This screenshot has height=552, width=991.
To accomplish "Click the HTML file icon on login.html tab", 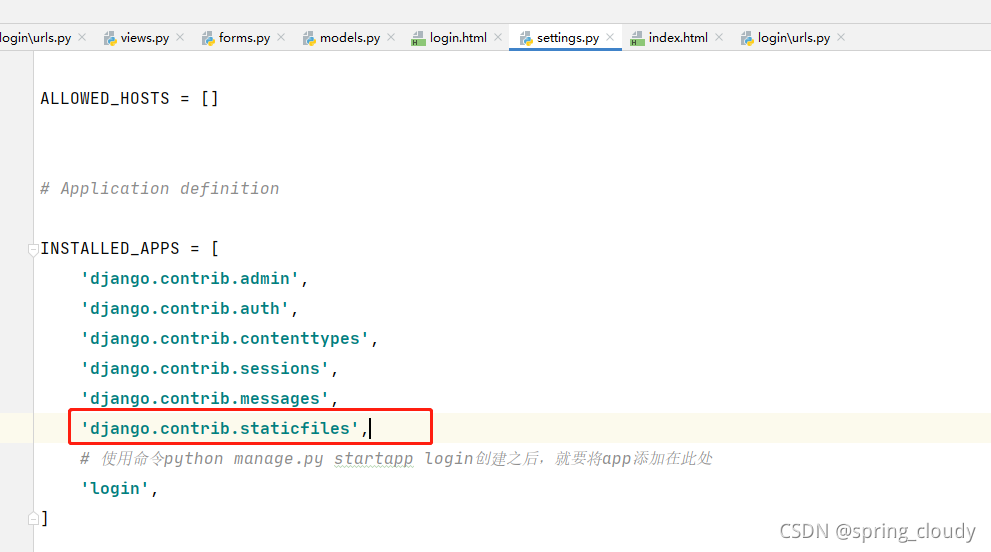I will click(418, 39).
